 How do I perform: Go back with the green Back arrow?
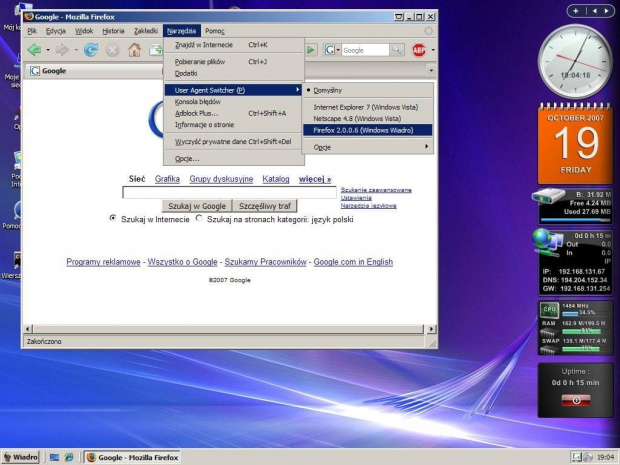pos(35,50)
